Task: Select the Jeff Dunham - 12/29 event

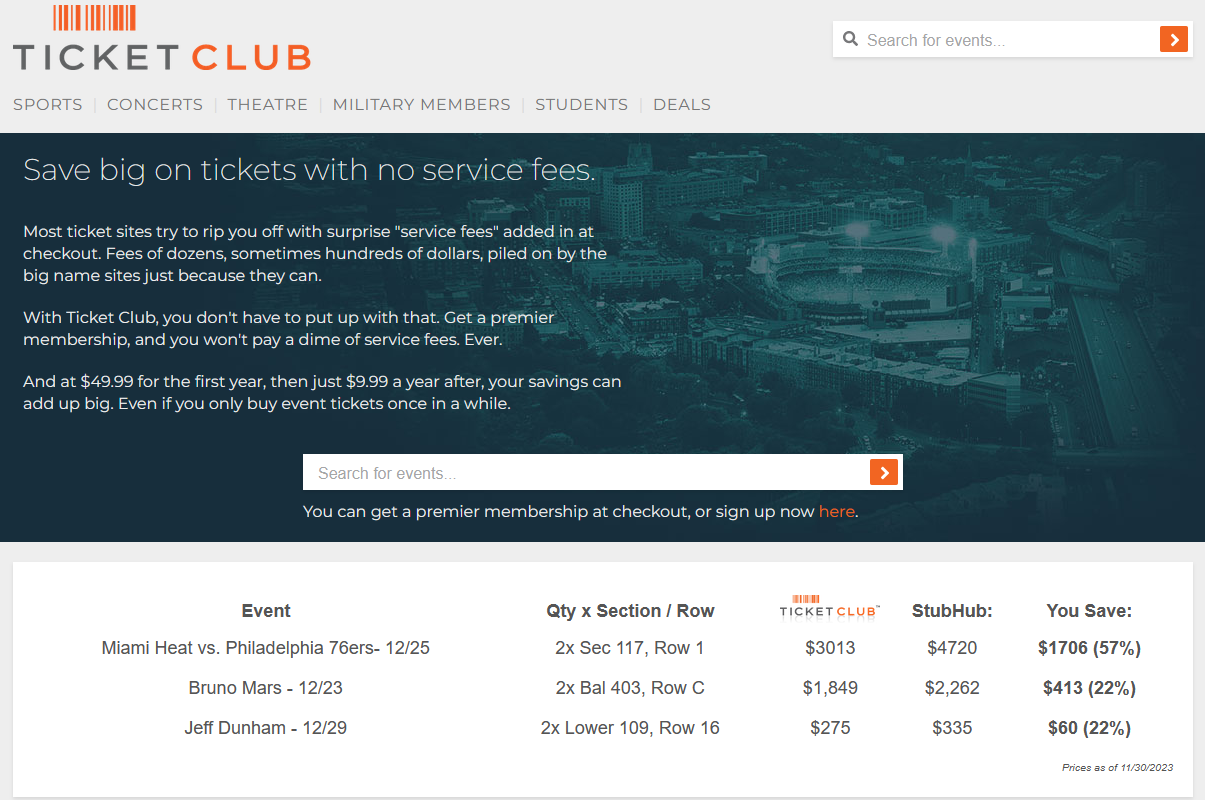Action: 266,728
